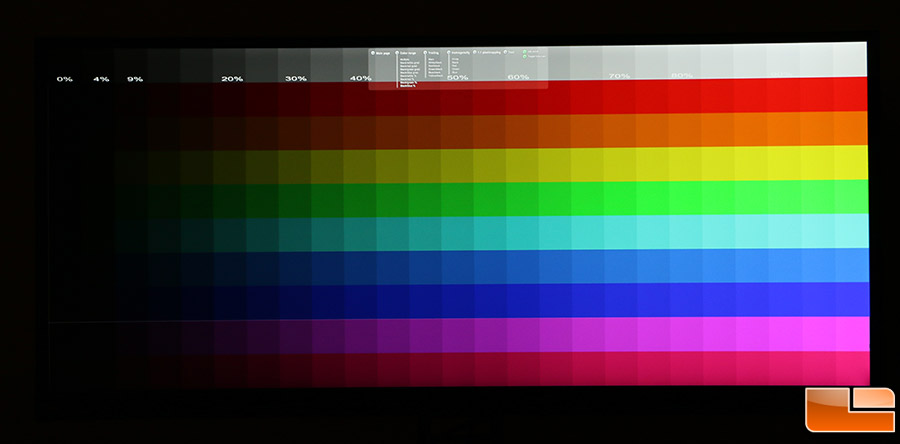Click the dark blue swatch in the 30% column
This screenshot has width=900, height=444.
pyautogui.click(x=294, y=302)
